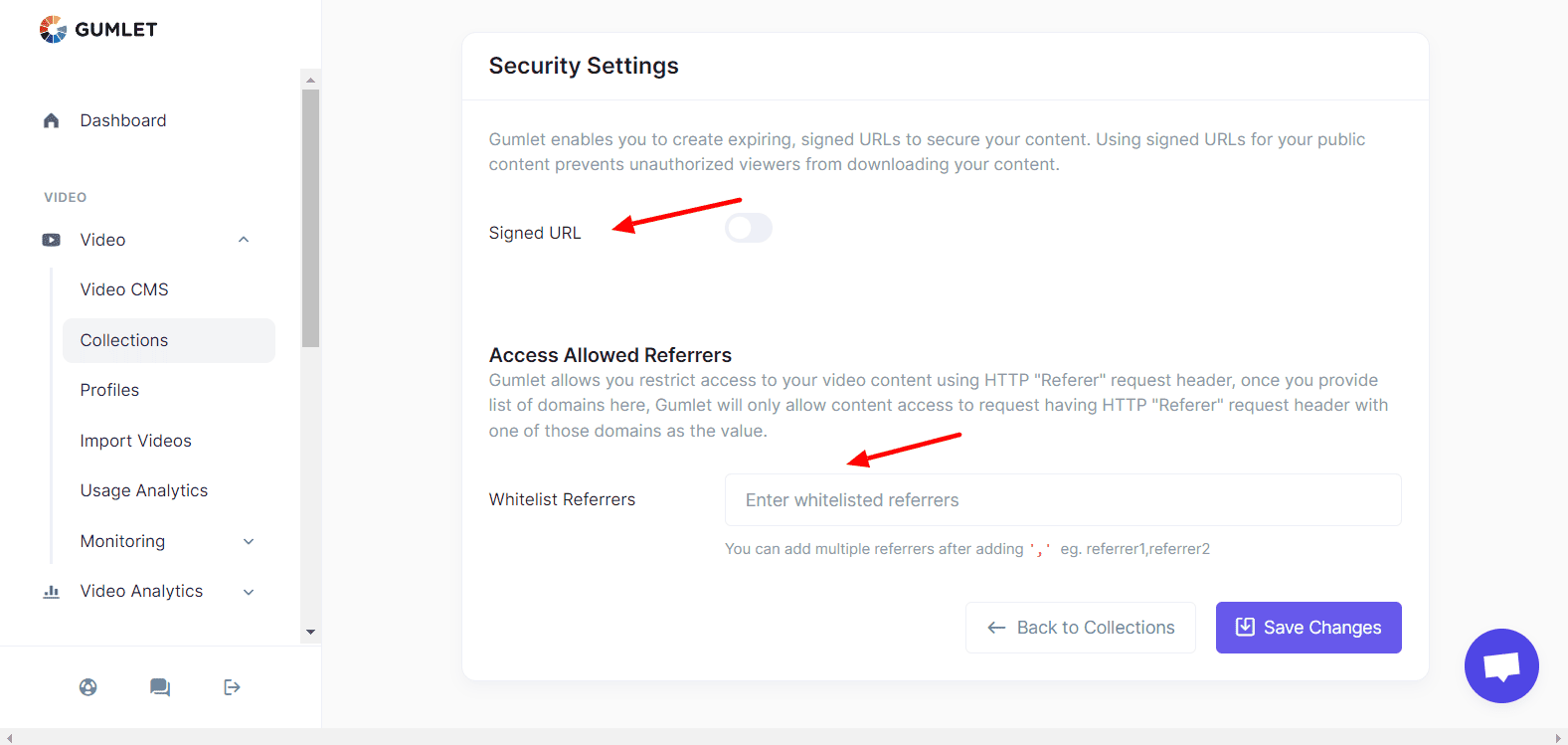This screenshot has height=745, width=1568.
Task: Open the help lifebuoy icon in sidebar footer
Action: 88,687
